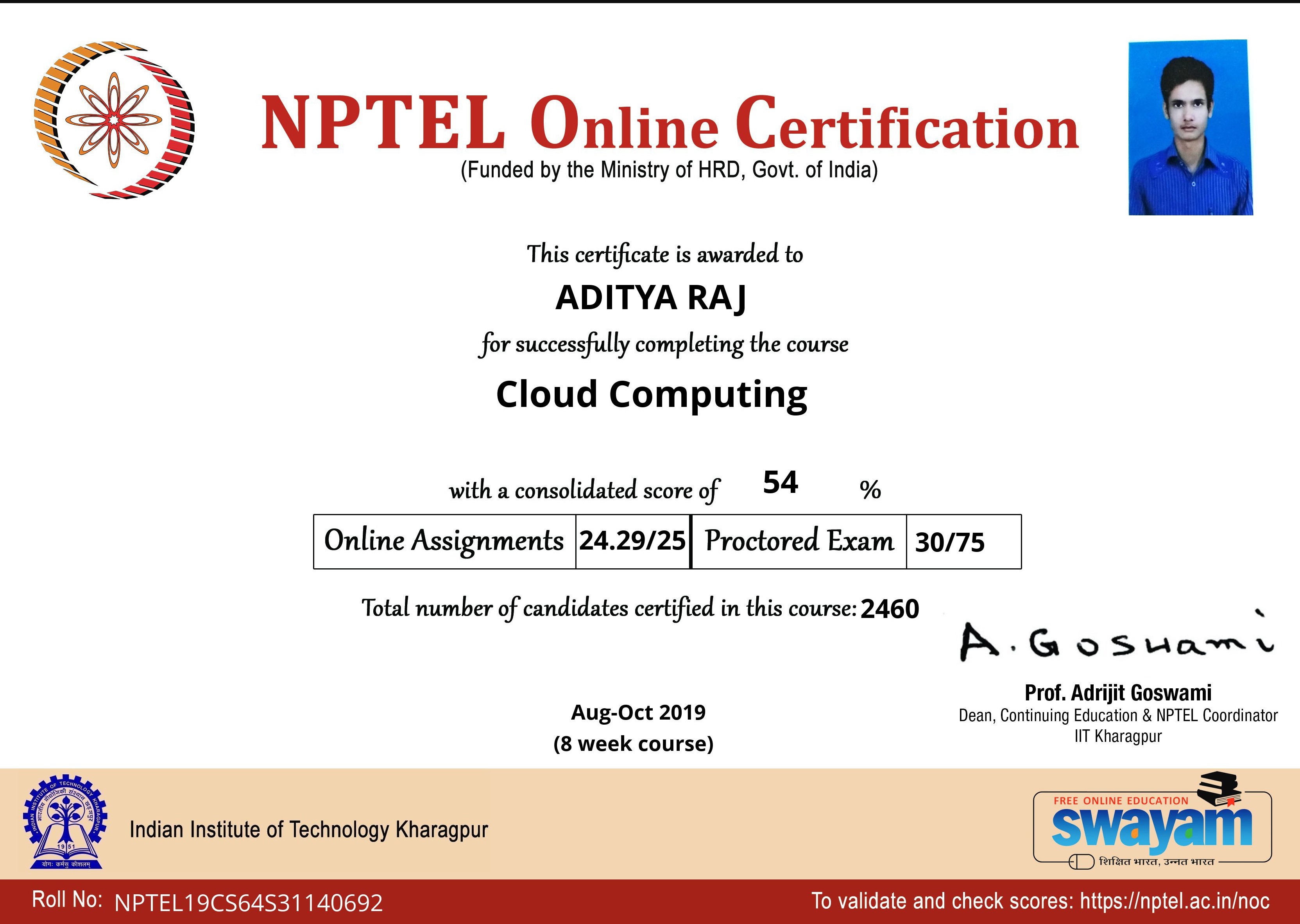Click the "Roll No:" label
1300x924 pixels.
tap(67, 900)
